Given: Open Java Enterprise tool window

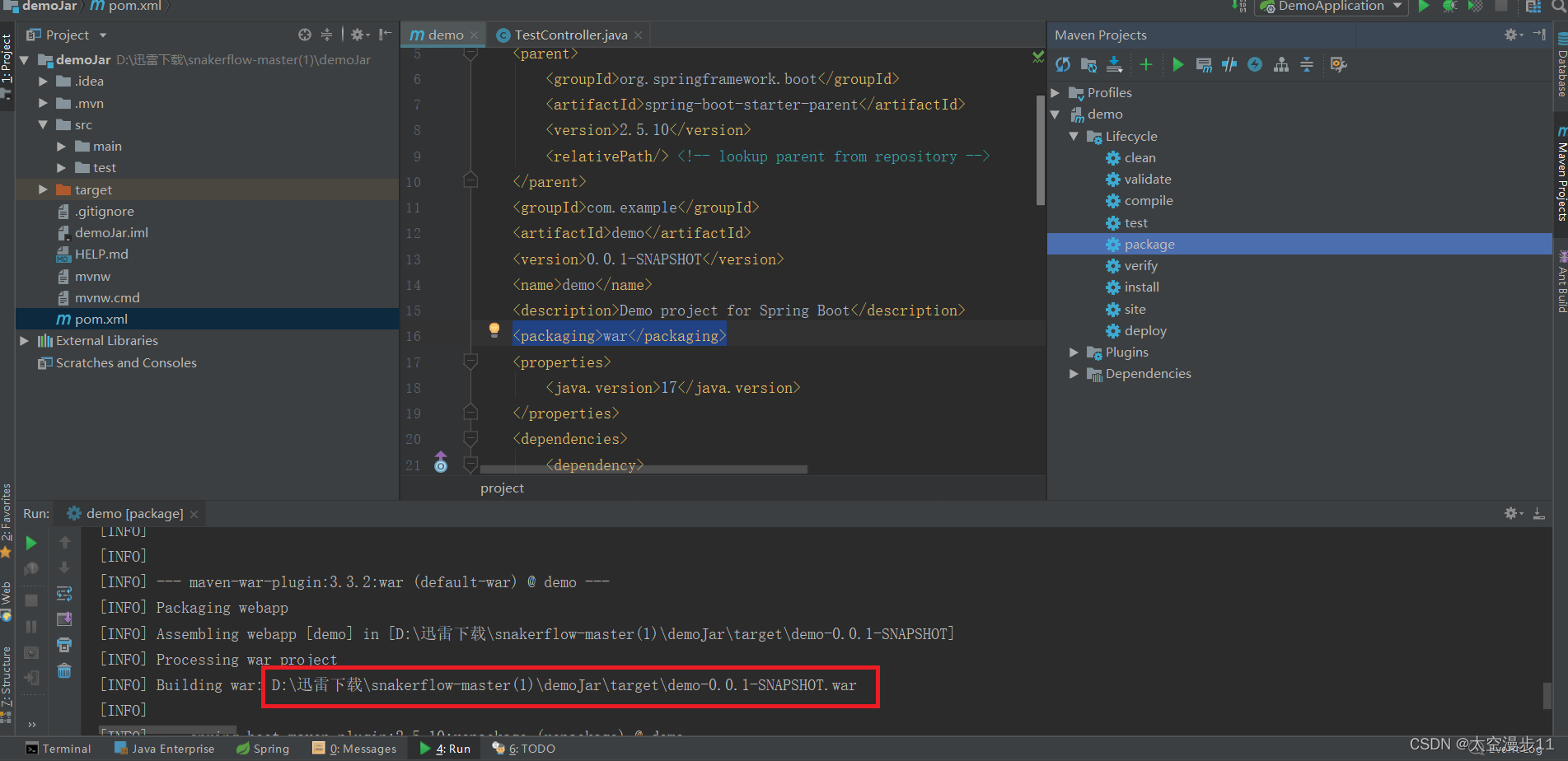Looking at the screenshot, I should pos(164,749).
